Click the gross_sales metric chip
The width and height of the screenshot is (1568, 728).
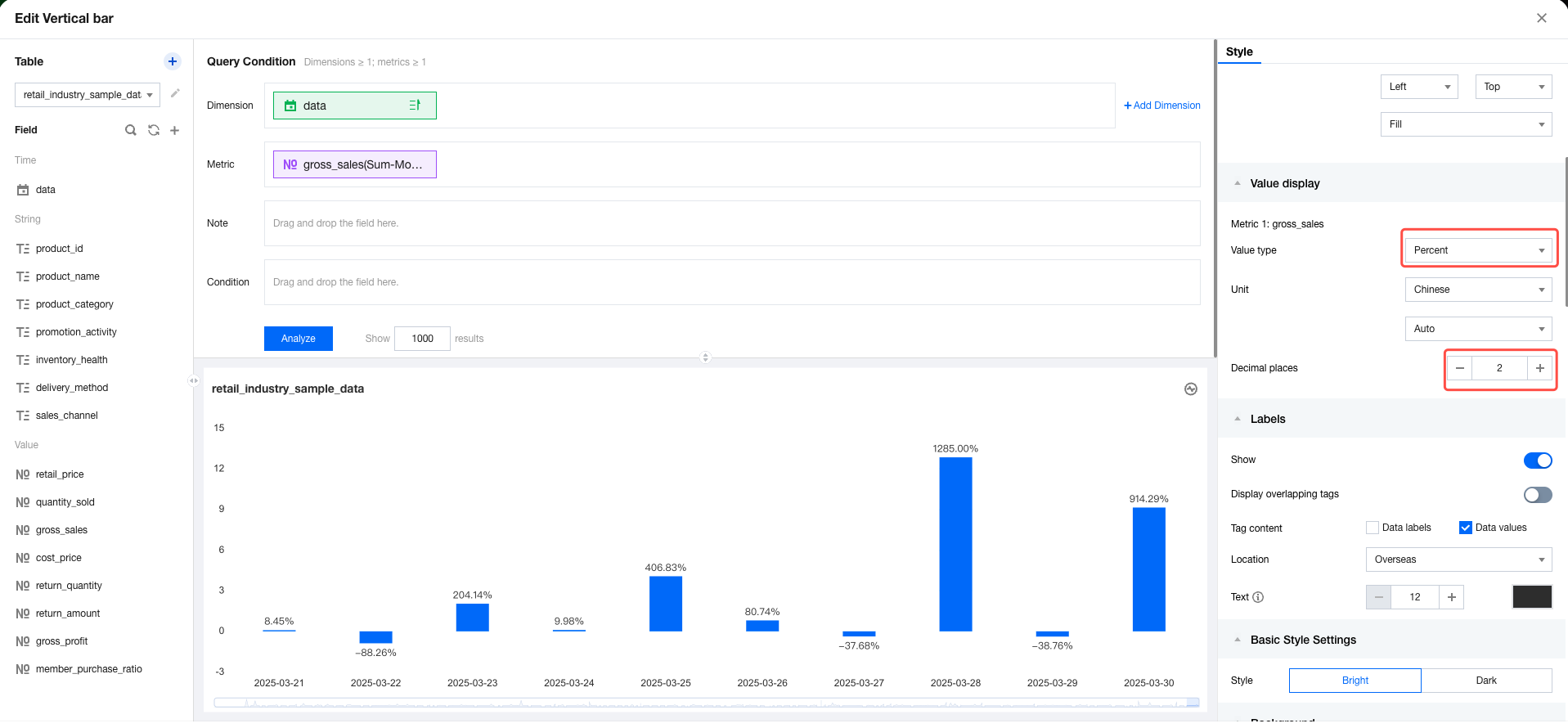point(355,164)
